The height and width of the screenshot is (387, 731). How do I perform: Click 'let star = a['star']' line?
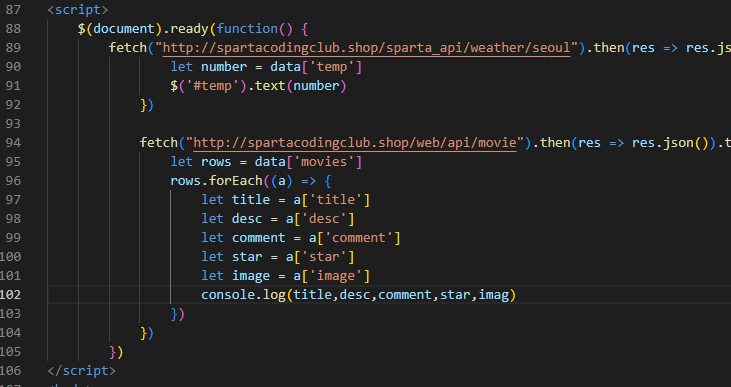coord(278,257)
